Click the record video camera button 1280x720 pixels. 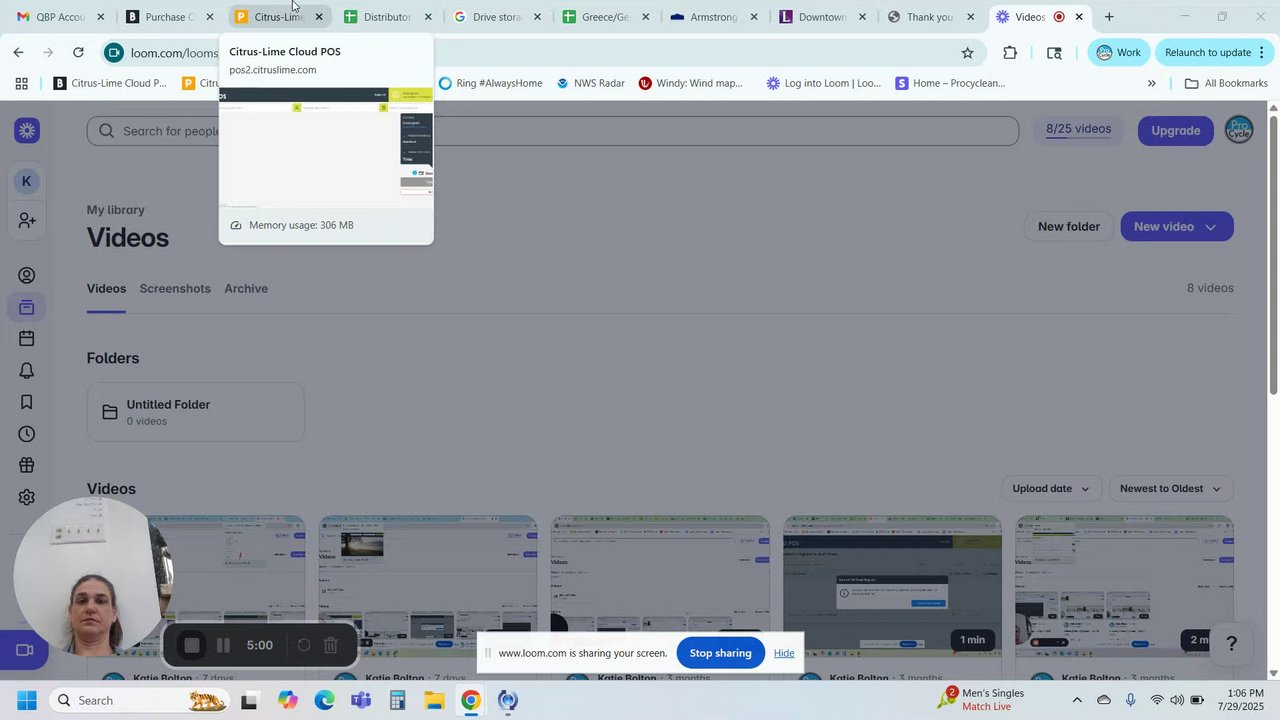[26, 650]
